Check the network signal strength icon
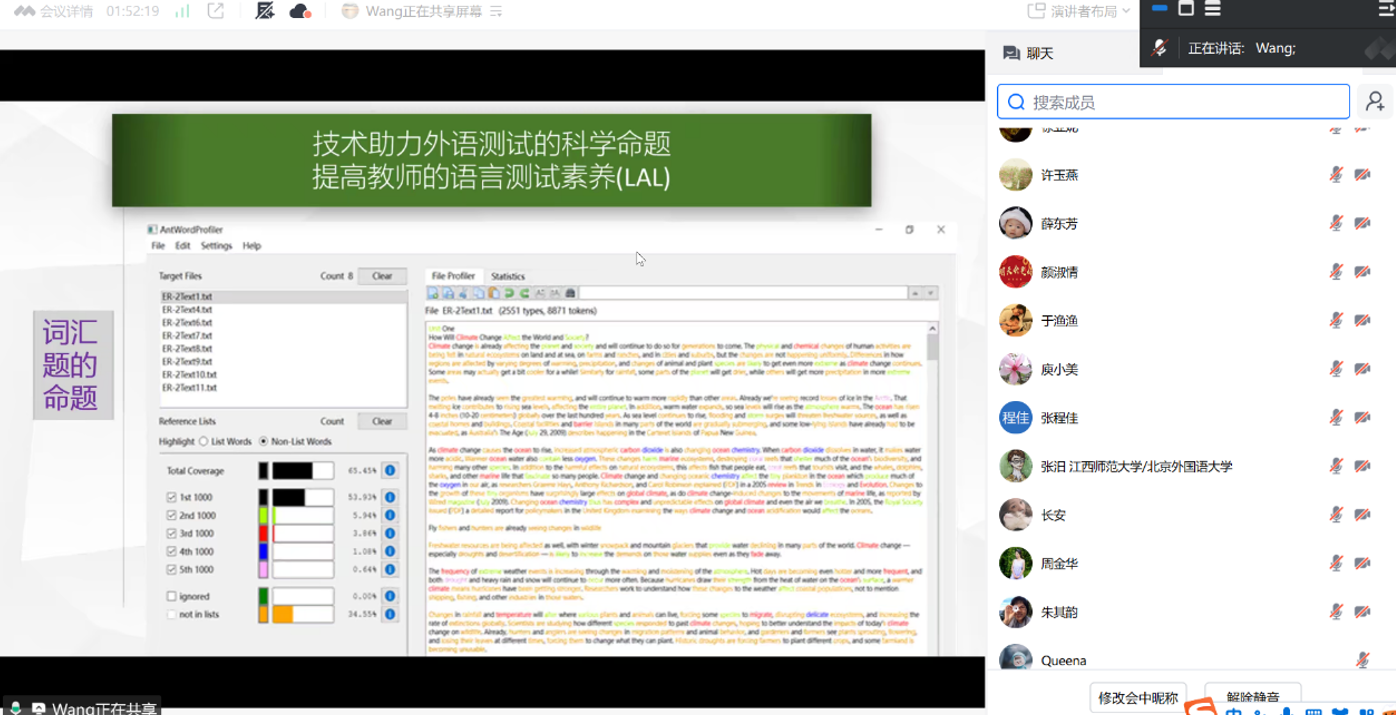 click(x=182, y=12)
